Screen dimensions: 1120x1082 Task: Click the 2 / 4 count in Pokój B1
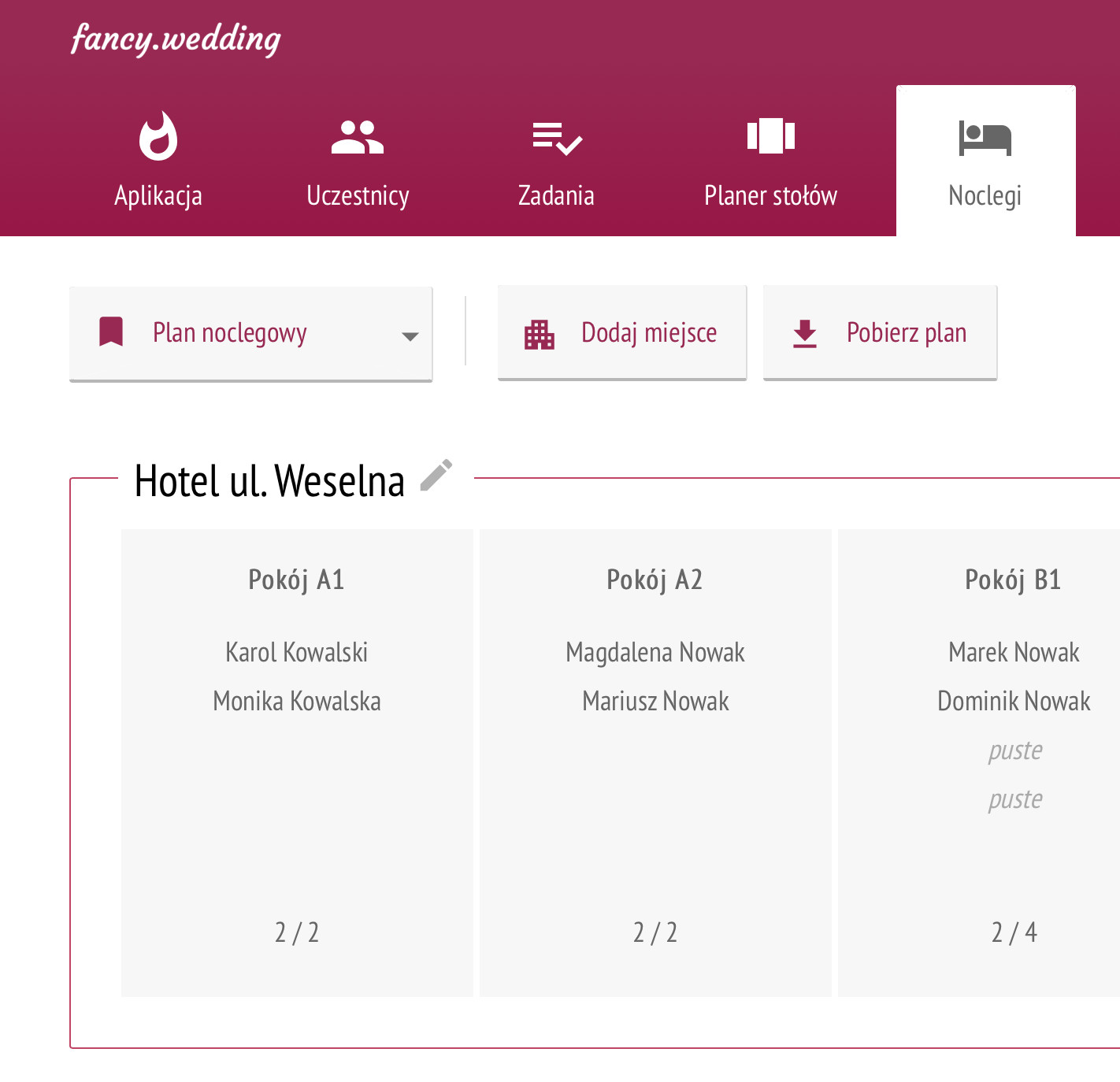click(x=1014, y=932)
